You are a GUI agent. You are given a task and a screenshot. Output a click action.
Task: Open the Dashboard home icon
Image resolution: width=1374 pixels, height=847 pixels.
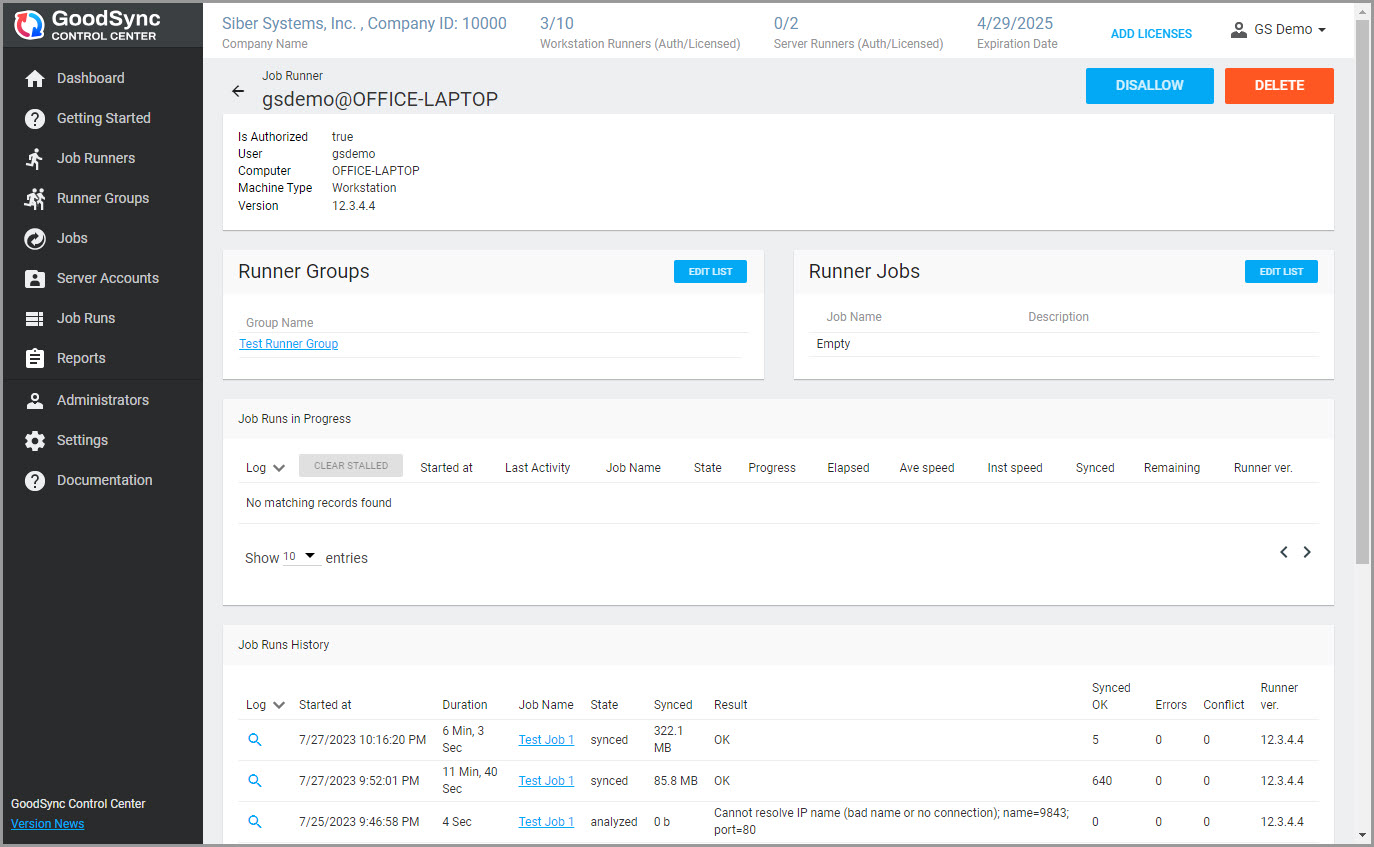pyautogui.click(x=35, y=78)
